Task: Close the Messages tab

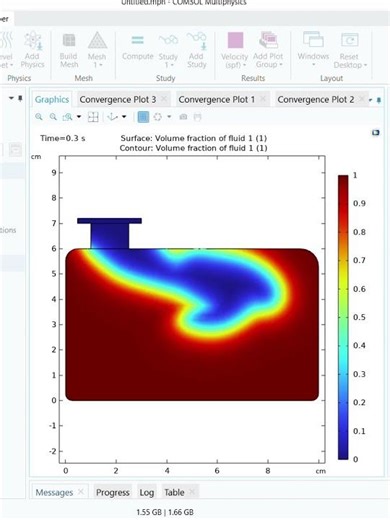Action: (x=80, y=492)
